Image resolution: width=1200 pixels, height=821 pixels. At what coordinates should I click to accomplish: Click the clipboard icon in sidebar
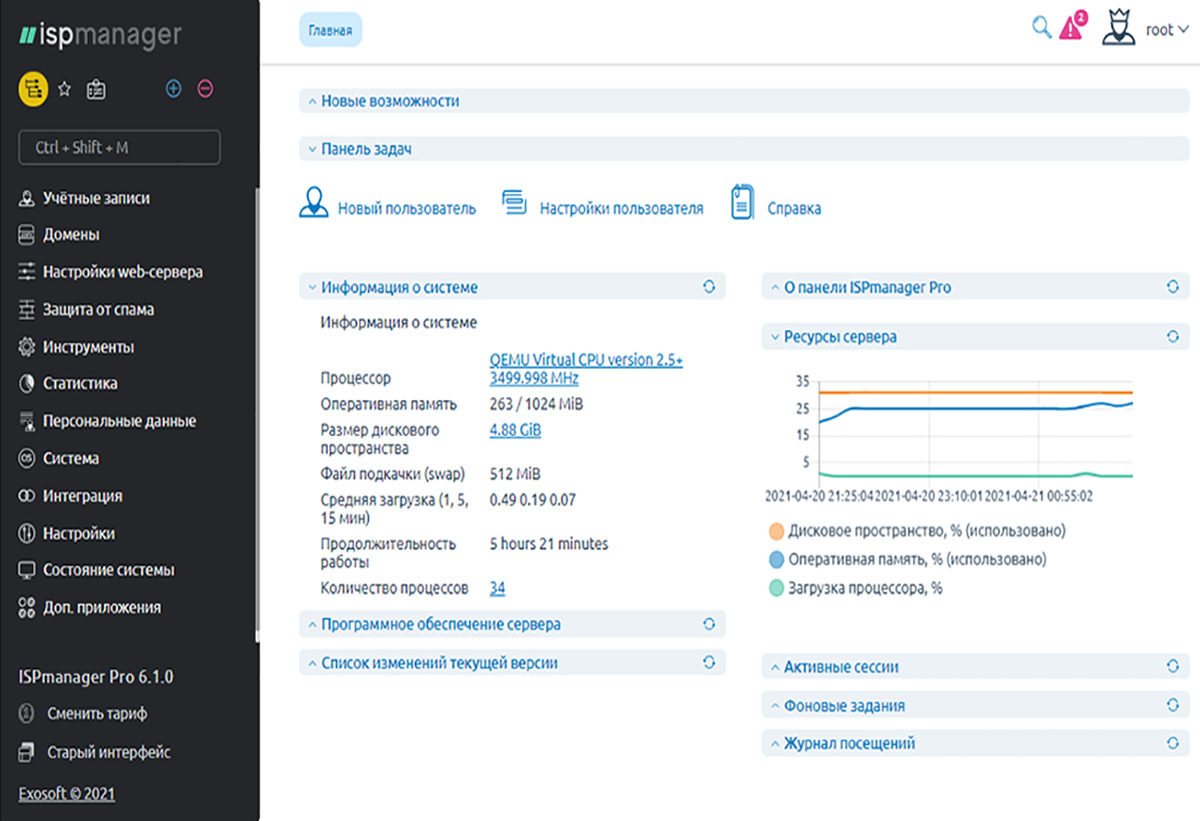[x=96, y=89]
